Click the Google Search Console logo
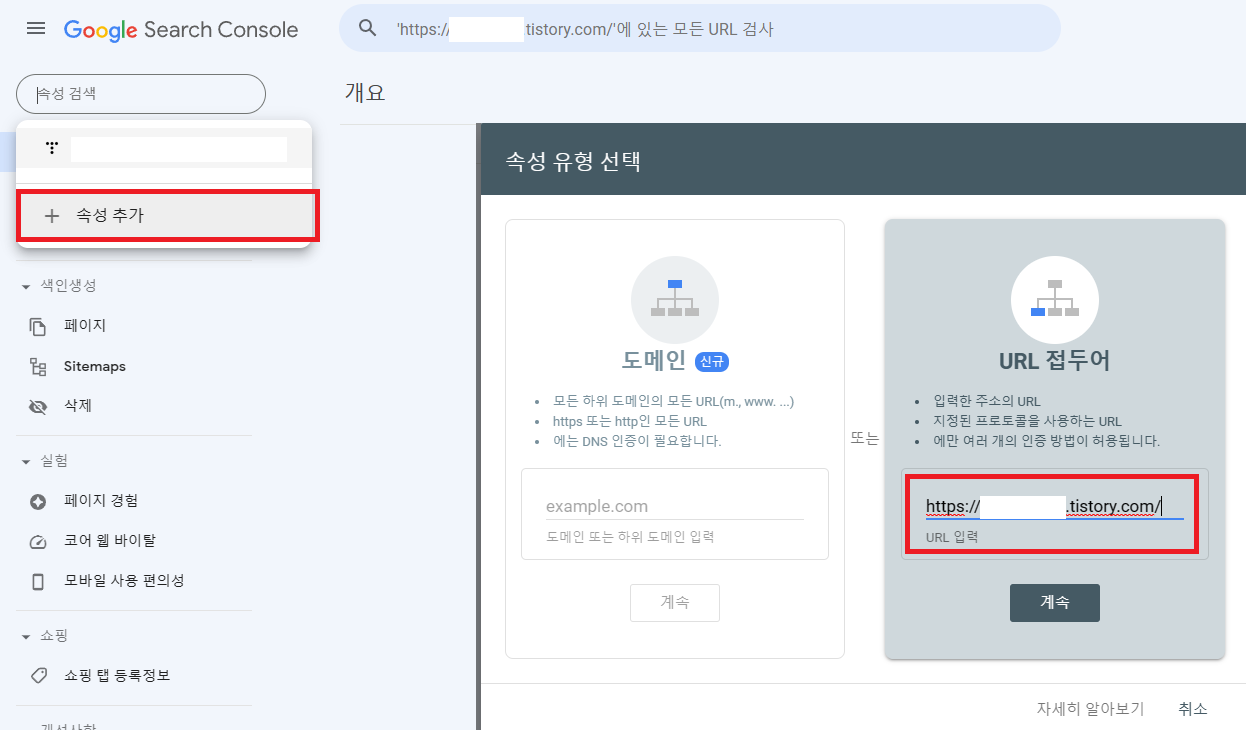Viewport: 1246px width, 730px height. click(181, 30)
